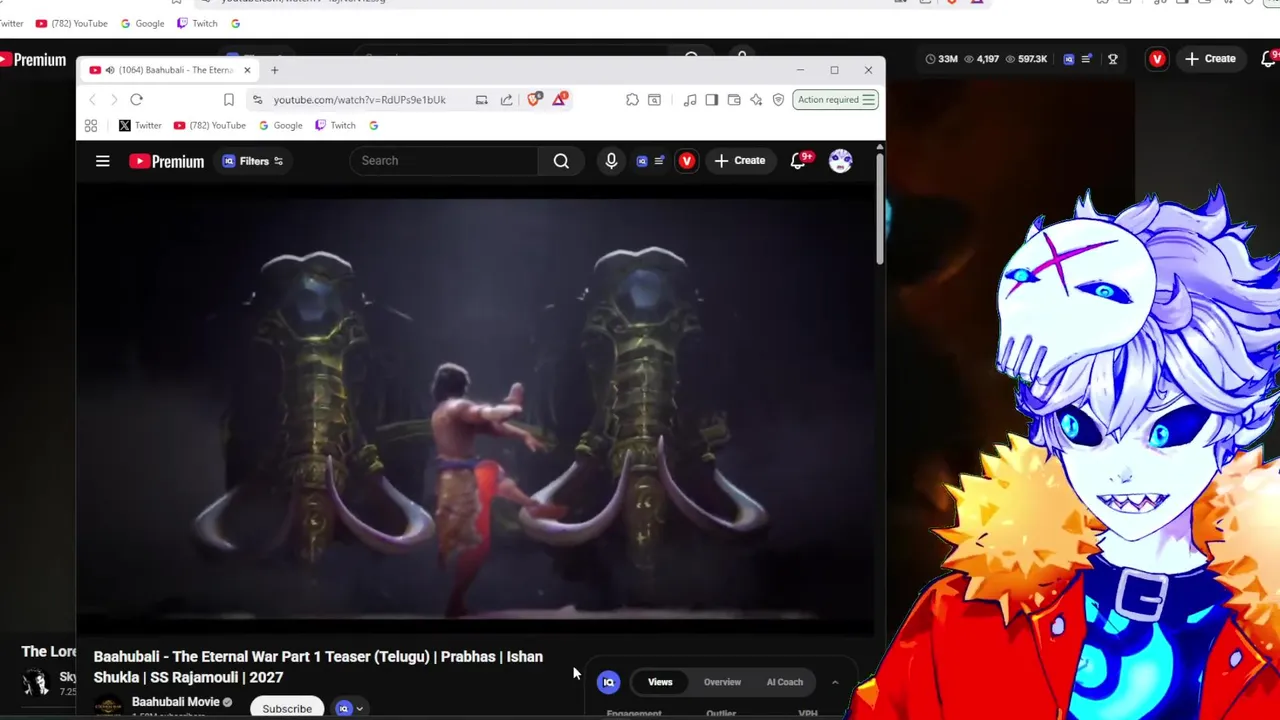Open the (782) YouTube bookmark in front window
1280x720 pixels.
(210, 125)
